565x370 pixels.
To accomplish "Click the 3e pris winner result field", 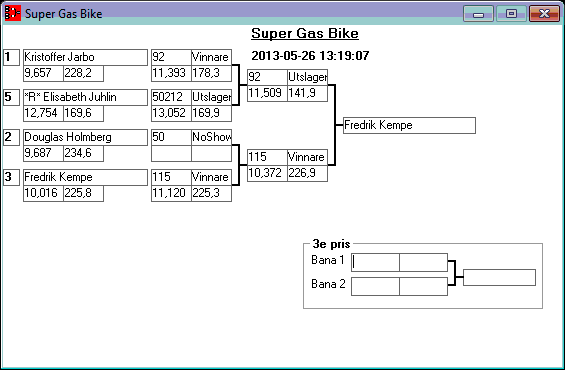I will click(x=499, y=277).
